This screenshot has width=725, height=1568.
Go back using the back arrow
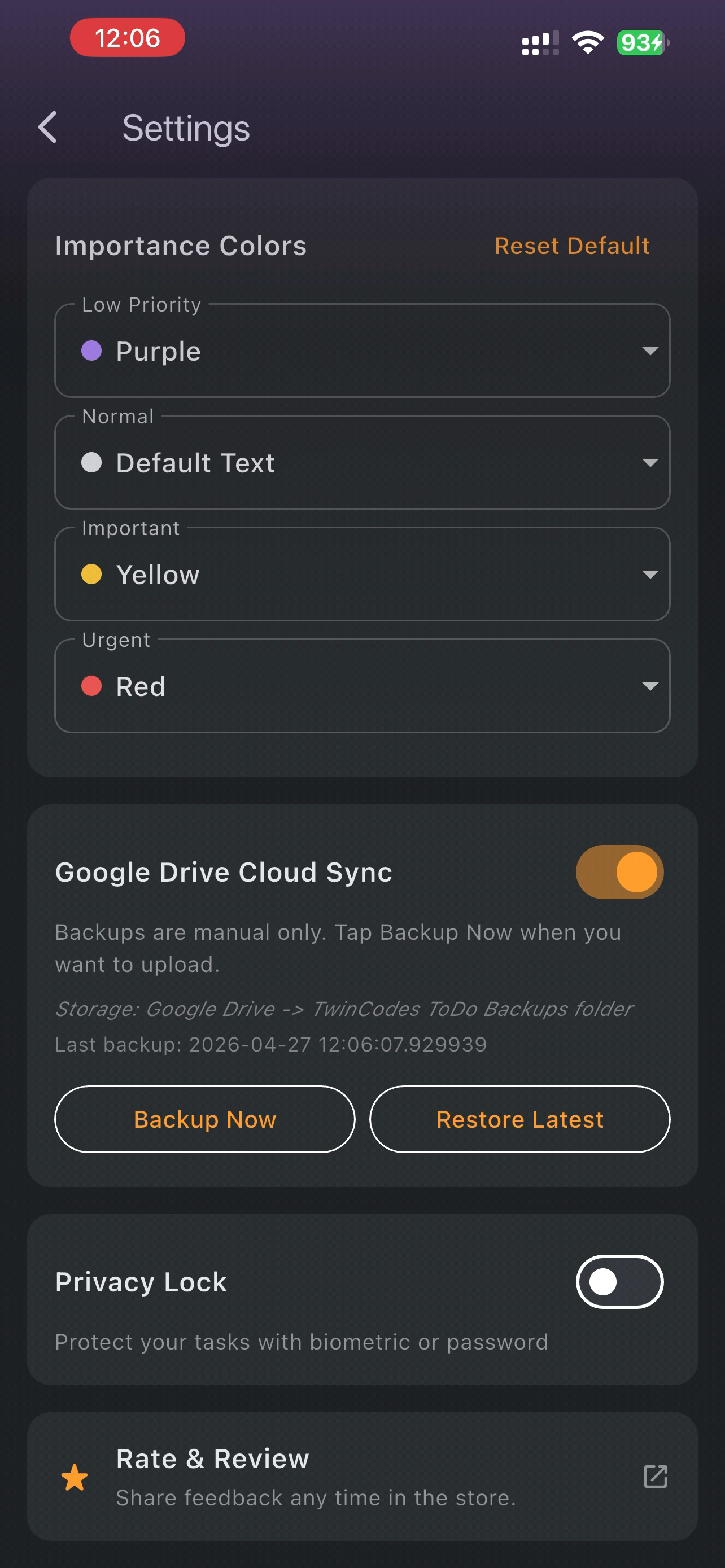pos(47,127)
